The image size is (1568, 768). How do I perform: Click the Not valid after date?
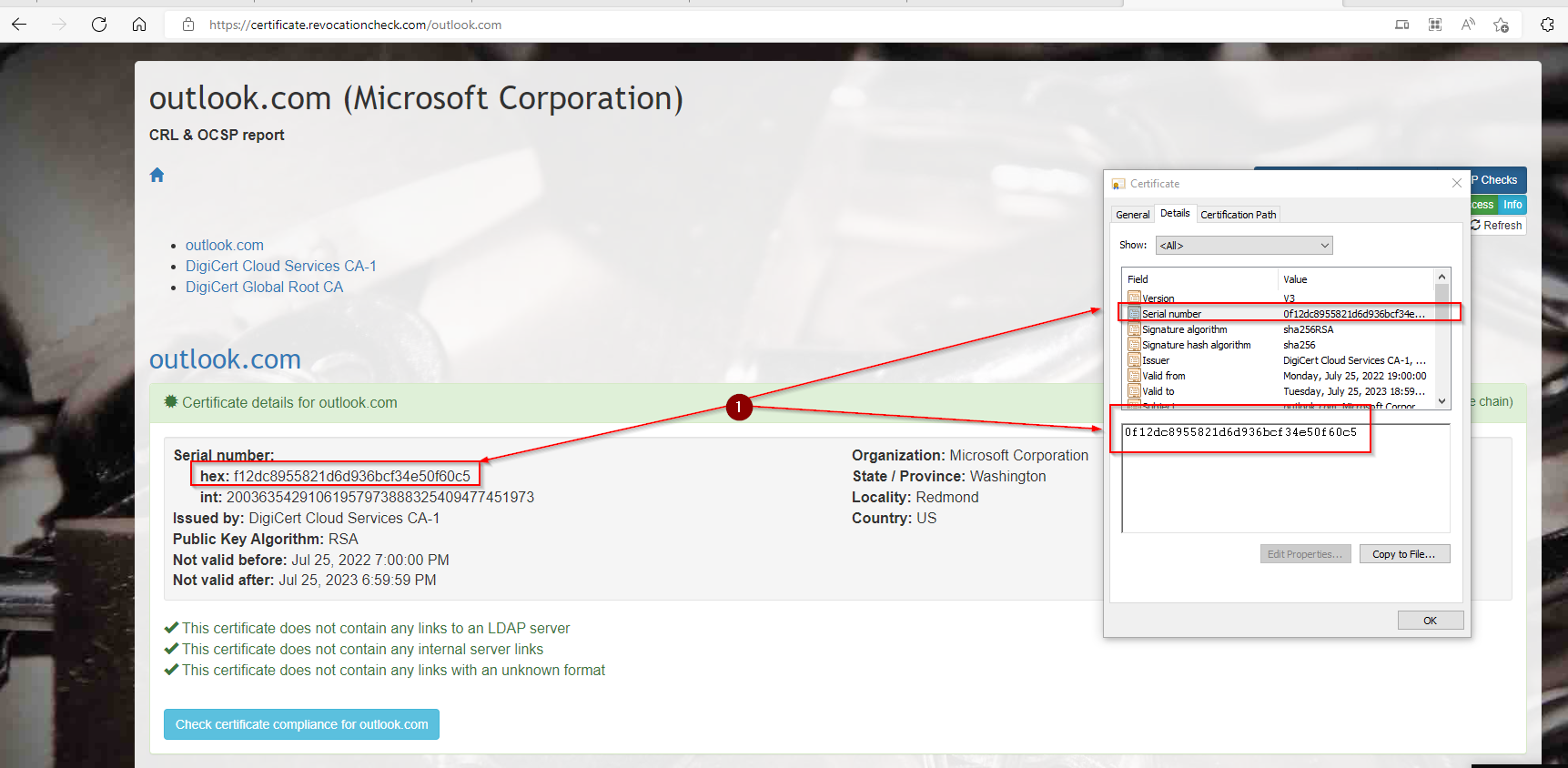point(357,580)
